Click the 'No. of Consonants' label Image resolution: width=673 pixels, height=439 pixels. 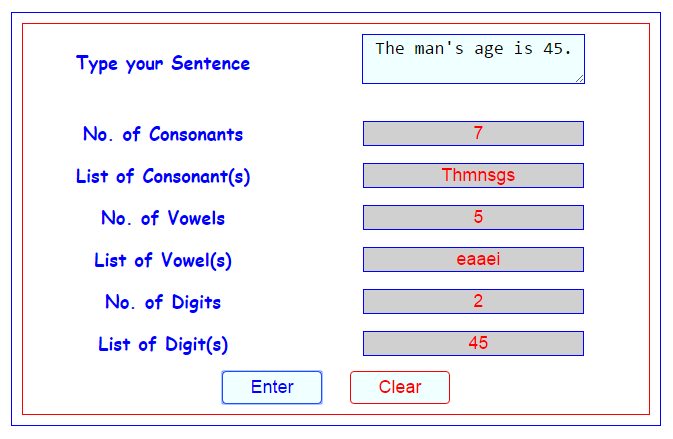tap(163, 134)
